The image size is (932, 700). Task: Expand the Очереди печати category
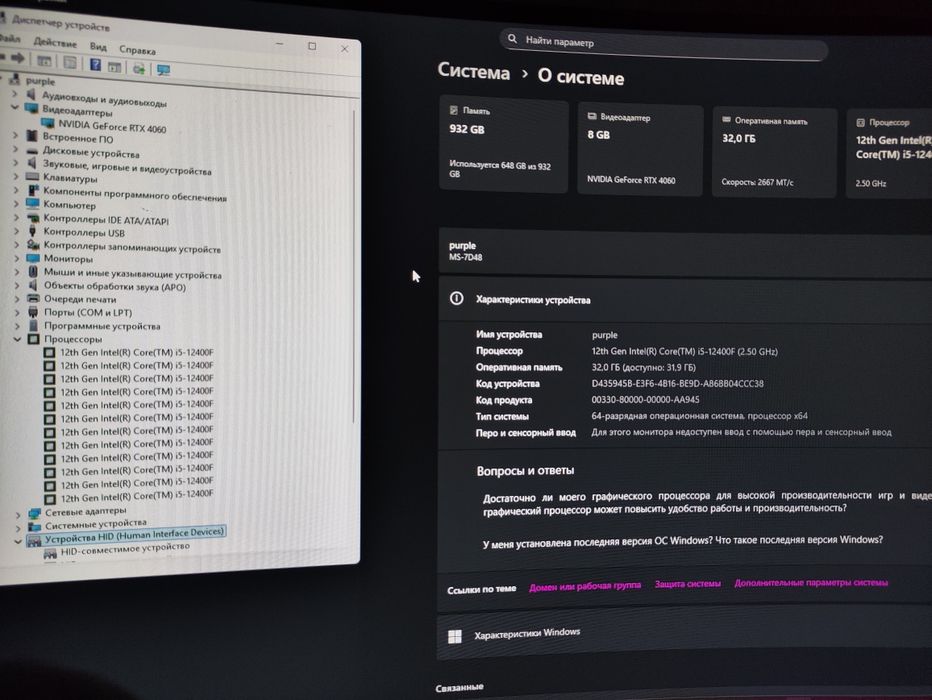click(x=17, y=298)
